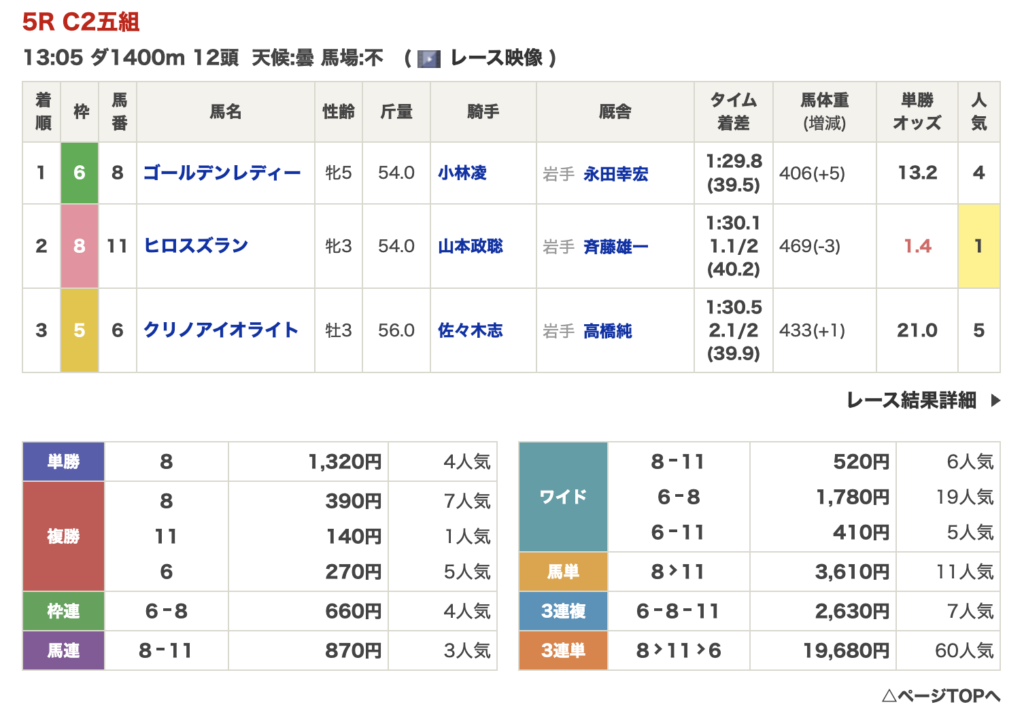Viewport: 1024px width, 715px height.
Task: Click the green frame number 6 badge
Action: 79,173
